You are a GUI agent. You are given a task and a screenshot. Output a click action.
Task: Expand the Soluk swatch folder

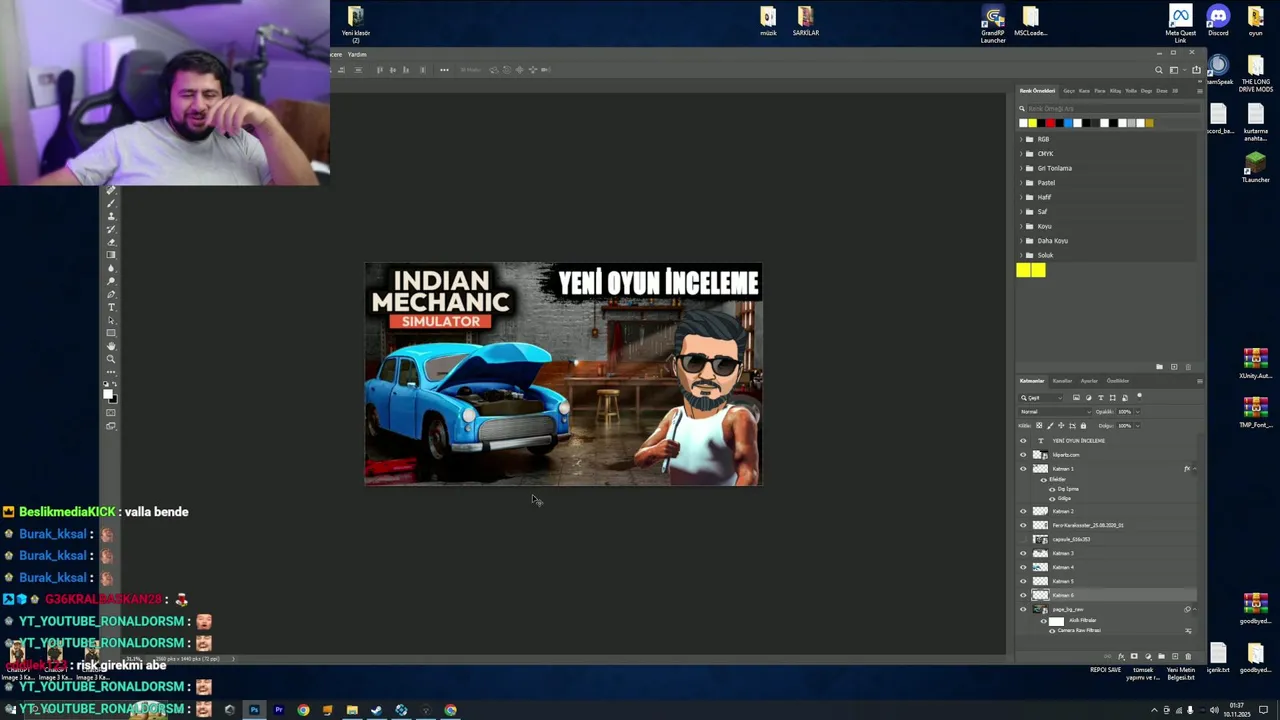click(1021, 255)
